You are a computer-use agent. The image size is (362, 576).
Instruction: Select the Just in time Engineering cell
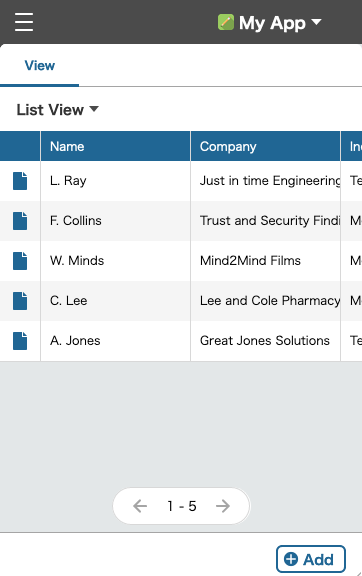[265, 181]
